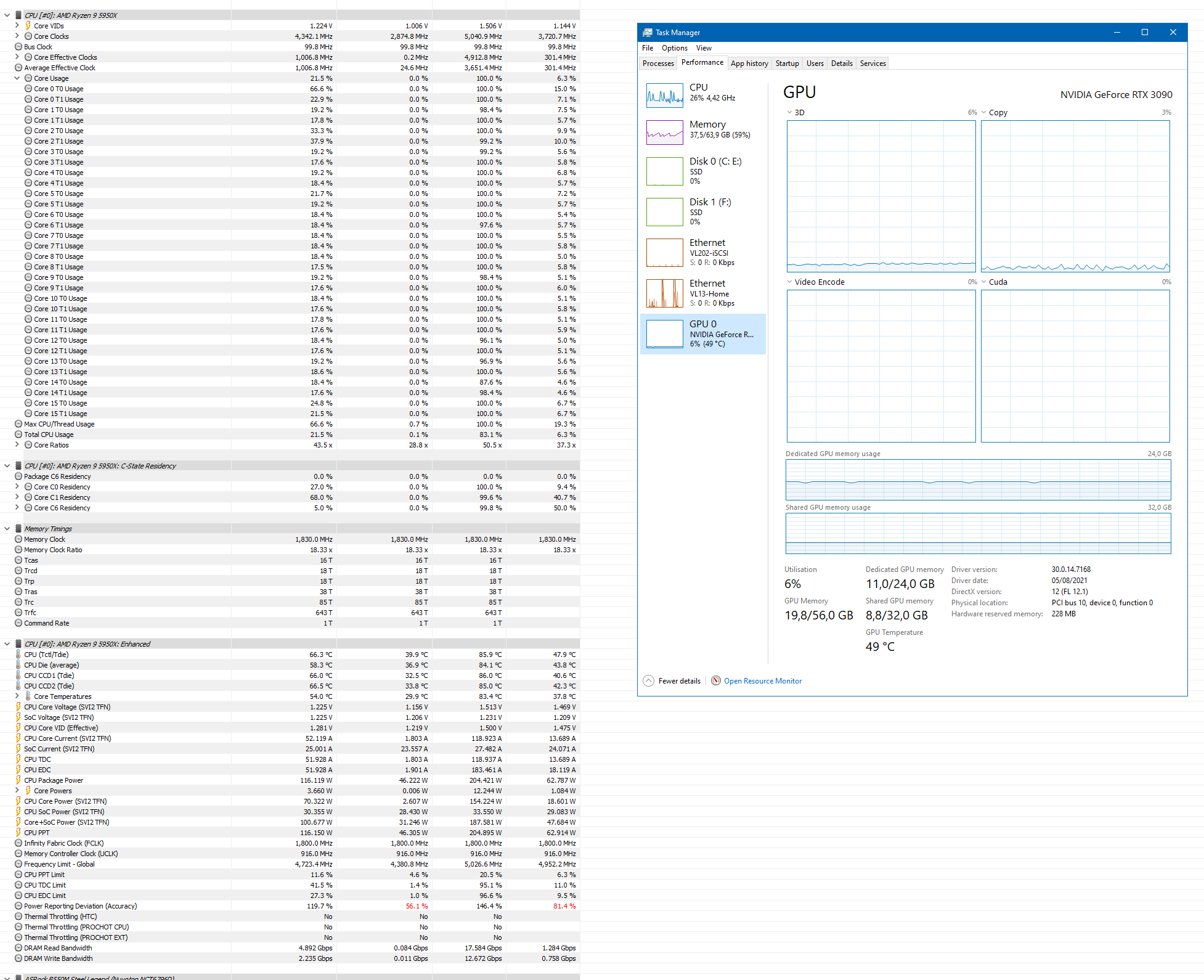Switch to the Services tab

pyautogui.click(x=873, y=63)
